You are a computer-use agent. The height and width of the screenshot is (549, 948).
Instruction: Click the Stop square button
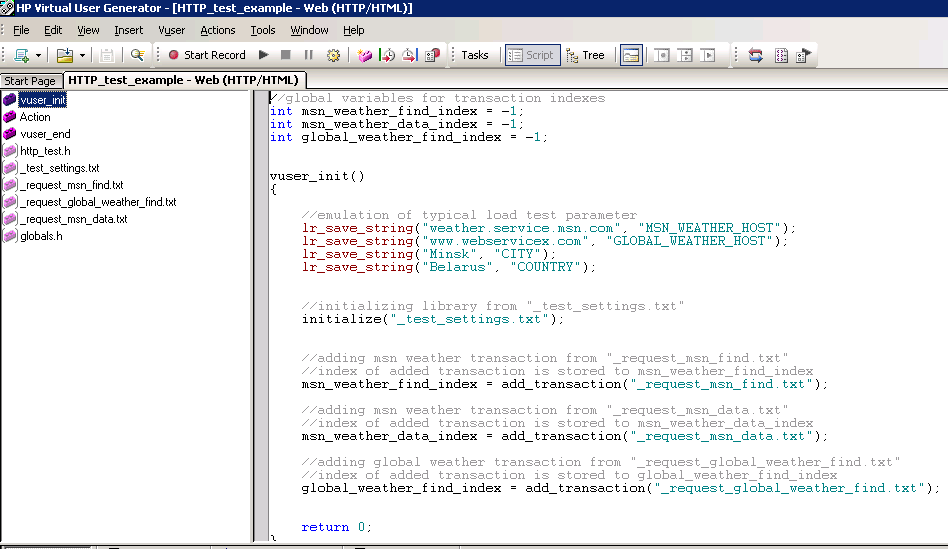[286, 55]
